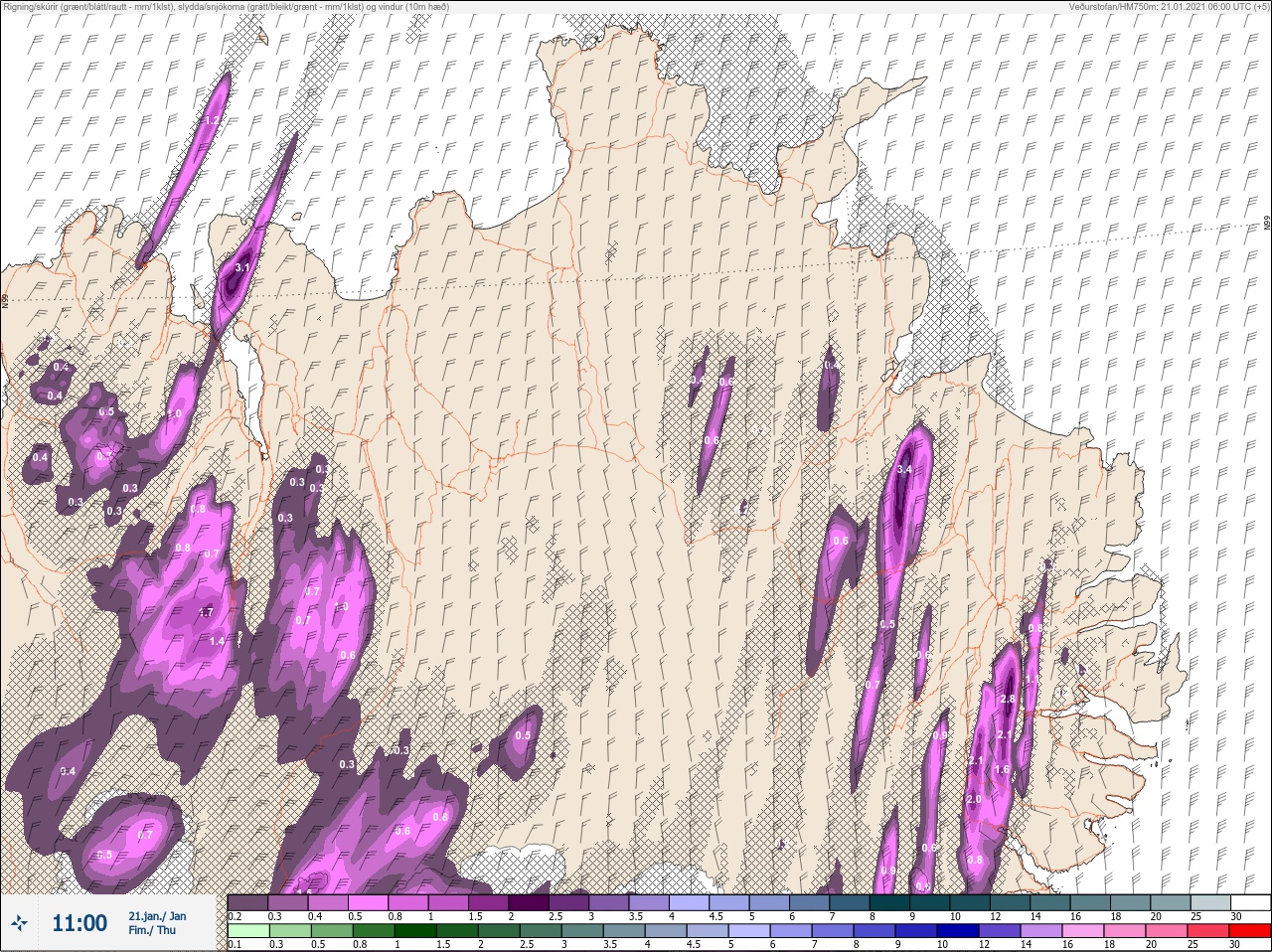This screenshot has width=1272, height=952.
Task: Click the 1.4 precipitation value label
Action: tap(217, 641)
